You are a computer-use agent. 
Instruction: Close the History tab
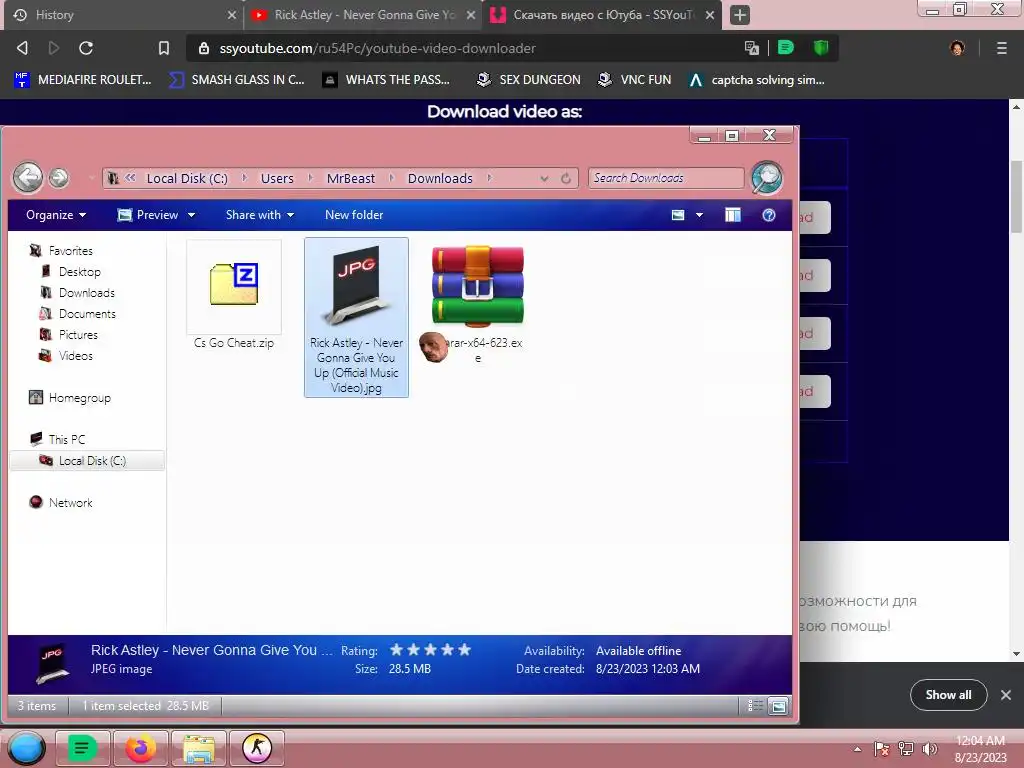231,14
